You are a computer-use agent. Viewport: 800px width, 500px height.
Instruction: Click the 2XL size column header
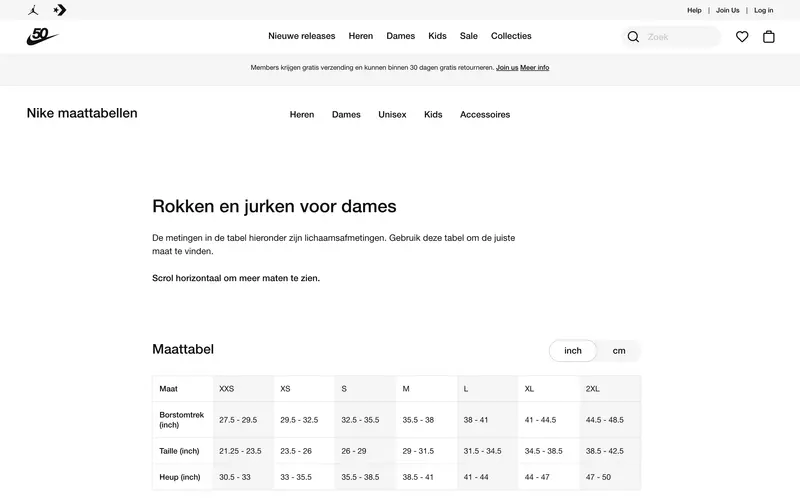point(610,389)
